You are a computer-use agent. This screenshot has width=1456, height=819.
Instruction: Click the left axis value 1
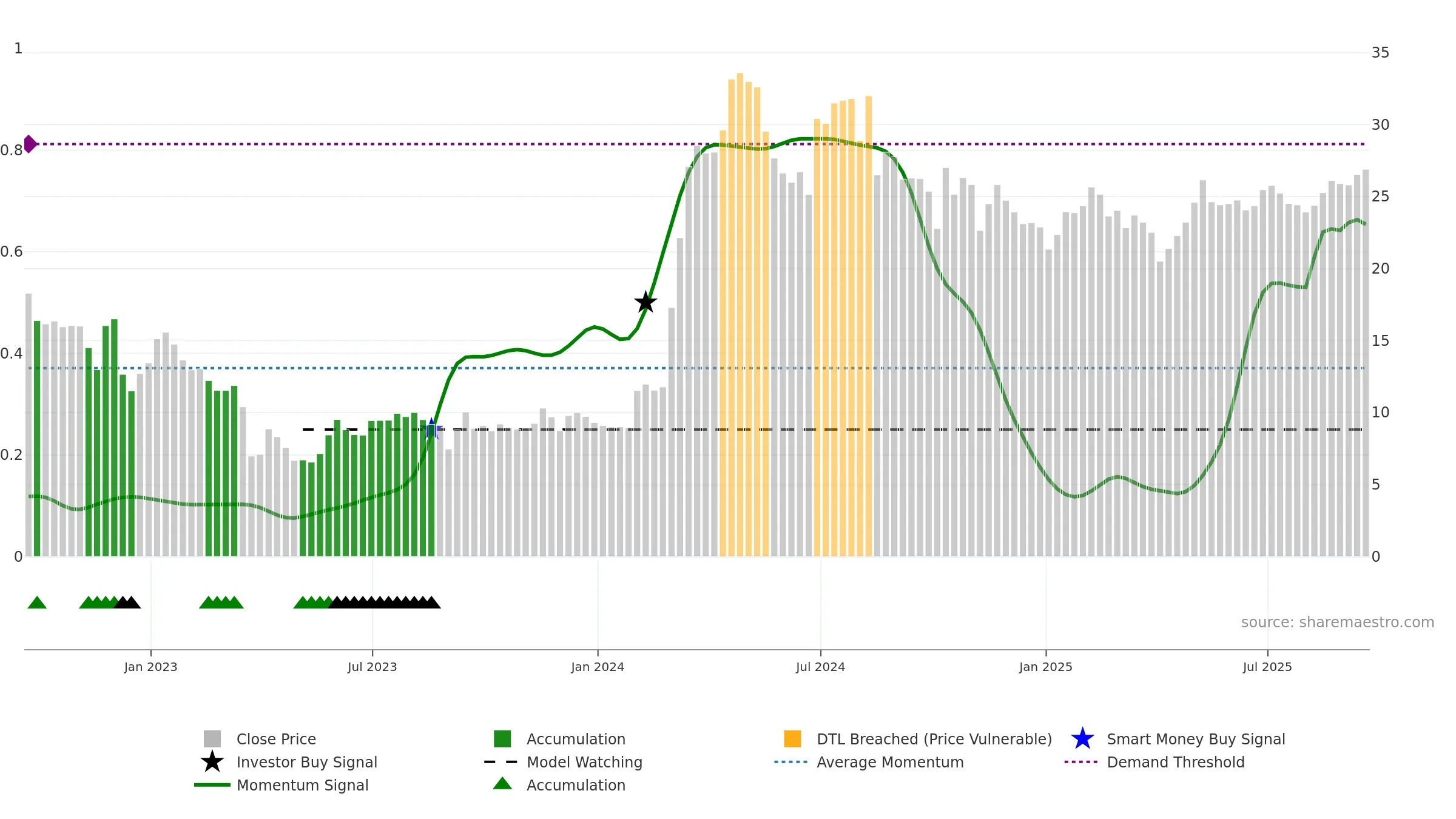tap(18, 49)
